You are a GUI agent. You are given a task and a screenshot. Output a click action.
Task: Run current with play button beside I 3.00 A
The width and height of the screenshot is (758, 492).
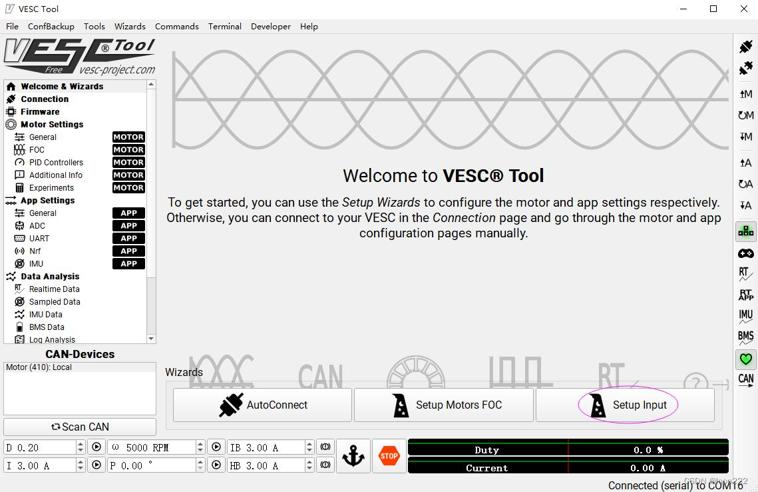(97, 465)
